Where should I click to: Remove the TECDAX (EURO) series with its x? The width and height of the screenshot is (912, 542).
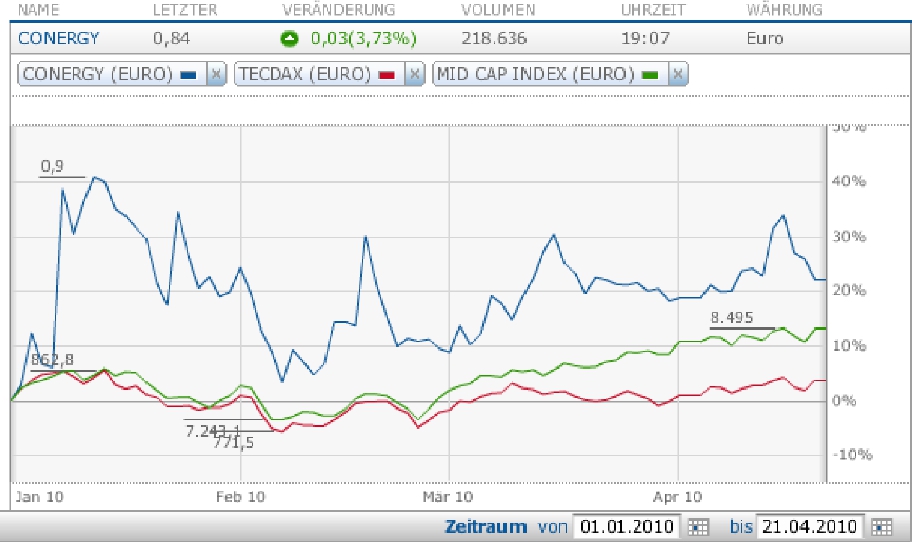click(x=415, y=74)
